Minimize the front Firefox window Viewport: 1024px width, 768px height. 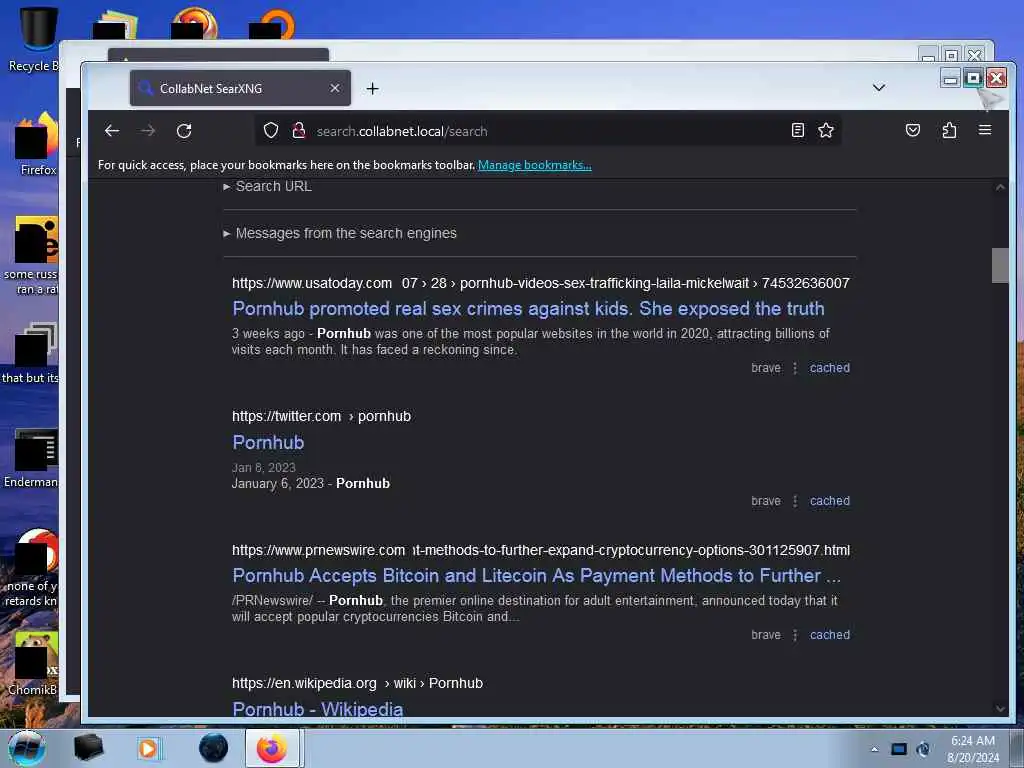pyautogui.click(x=950, y=78)
